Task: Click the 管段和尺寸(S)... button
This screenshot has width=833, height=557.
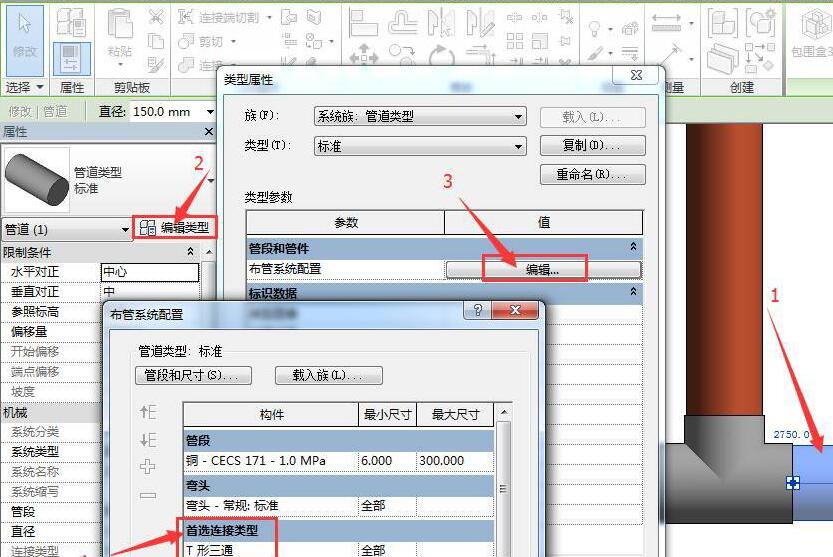Action: [x=193, y=375]
